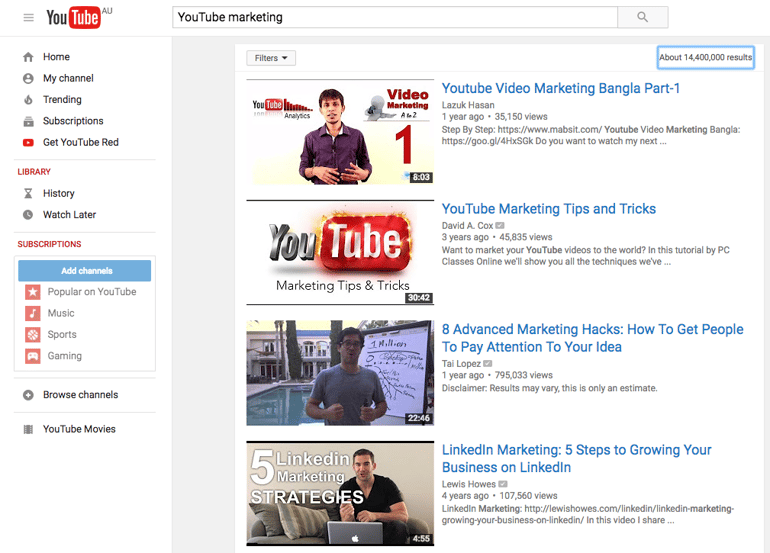
Task: Open Youtube Video Marketing Bangla Part-1 title
Action: (x=561, y=88)
